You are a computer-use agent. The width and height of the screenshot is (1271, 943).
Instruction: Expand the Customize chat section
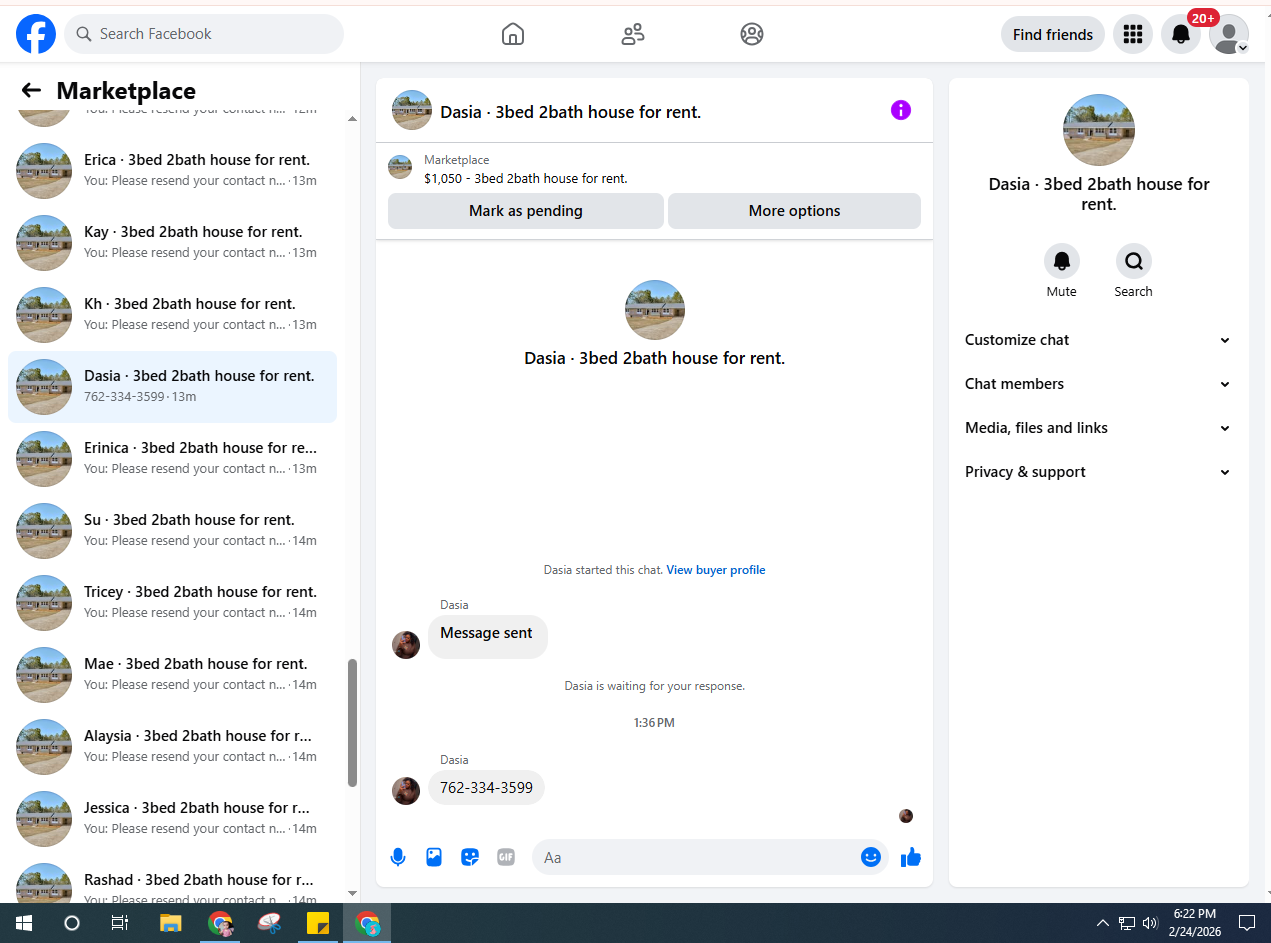point(1099,340)
